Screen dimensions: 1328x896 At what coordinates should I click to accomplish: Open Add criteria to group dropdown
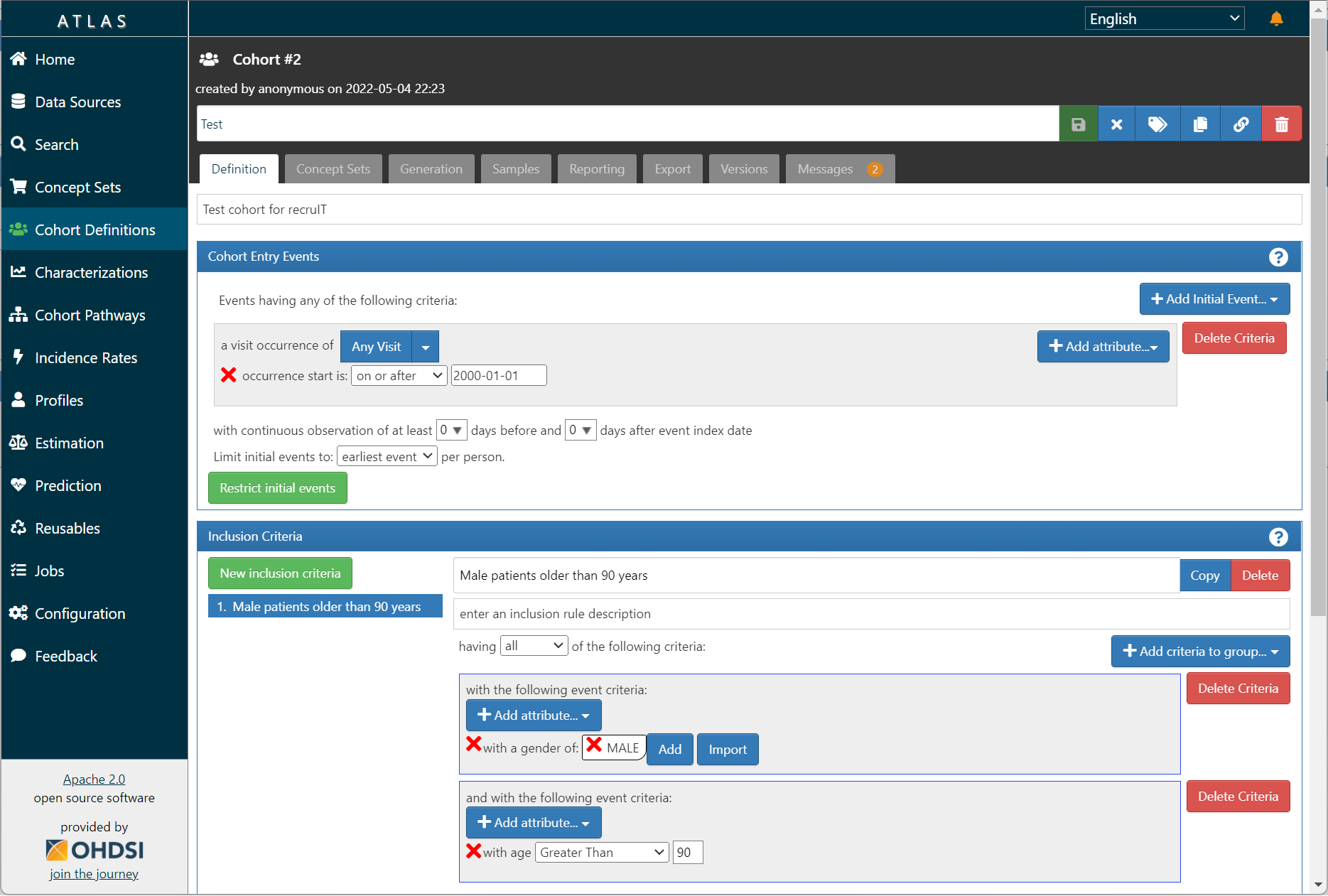(x=1200, y=652)
